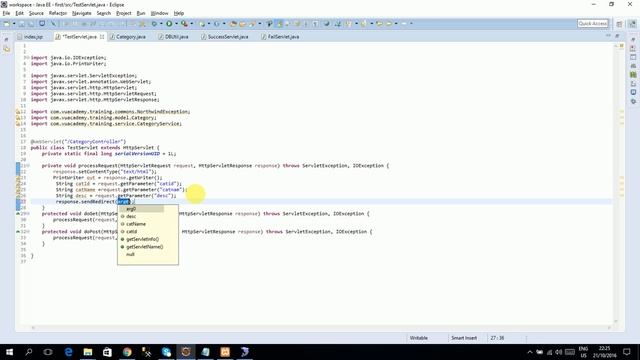Click the Writable status bar entry

pos(418,338)
